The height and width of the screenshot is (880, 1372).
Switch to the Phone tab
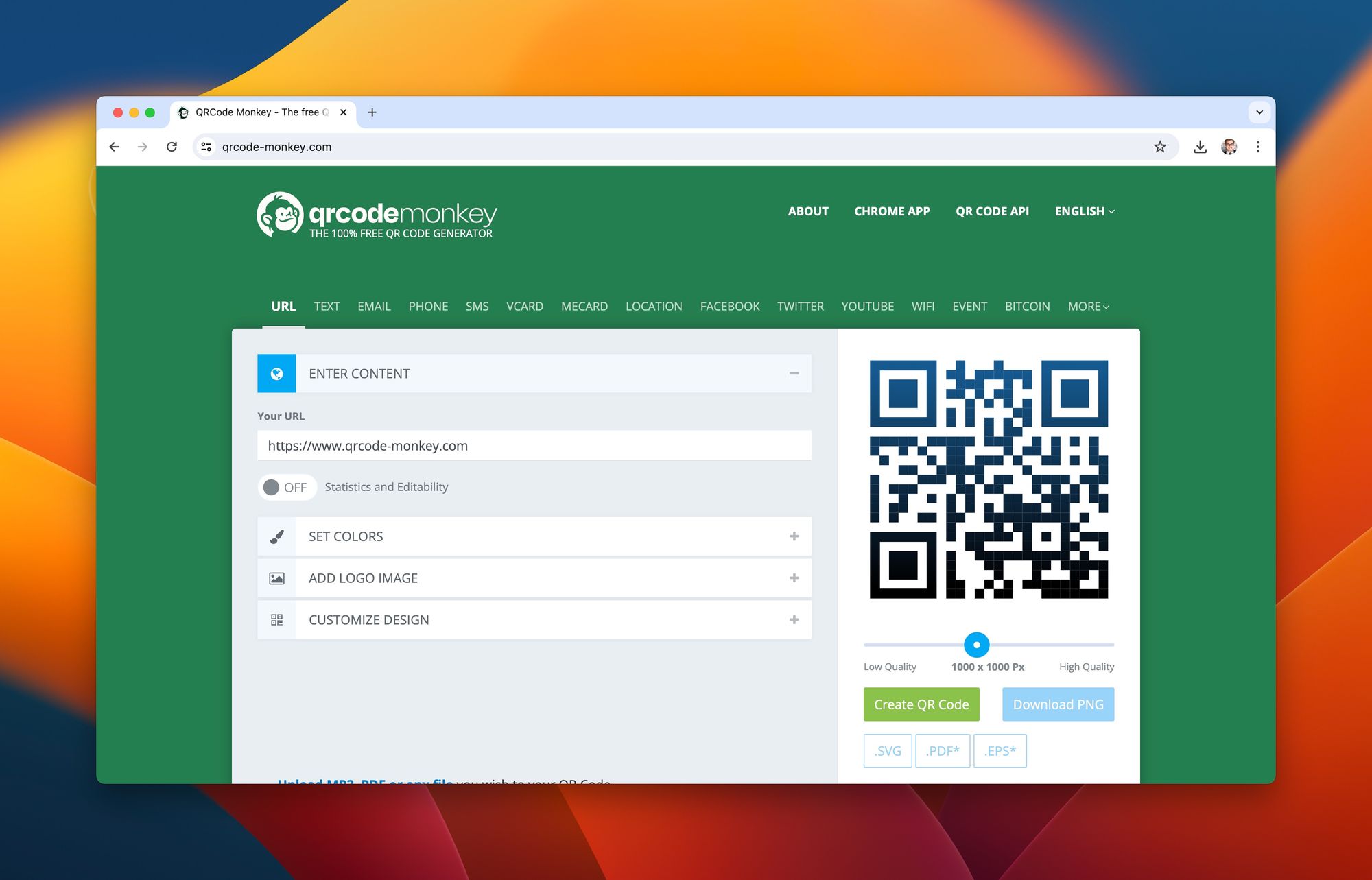pyautogui.click(x=428, y=307)
